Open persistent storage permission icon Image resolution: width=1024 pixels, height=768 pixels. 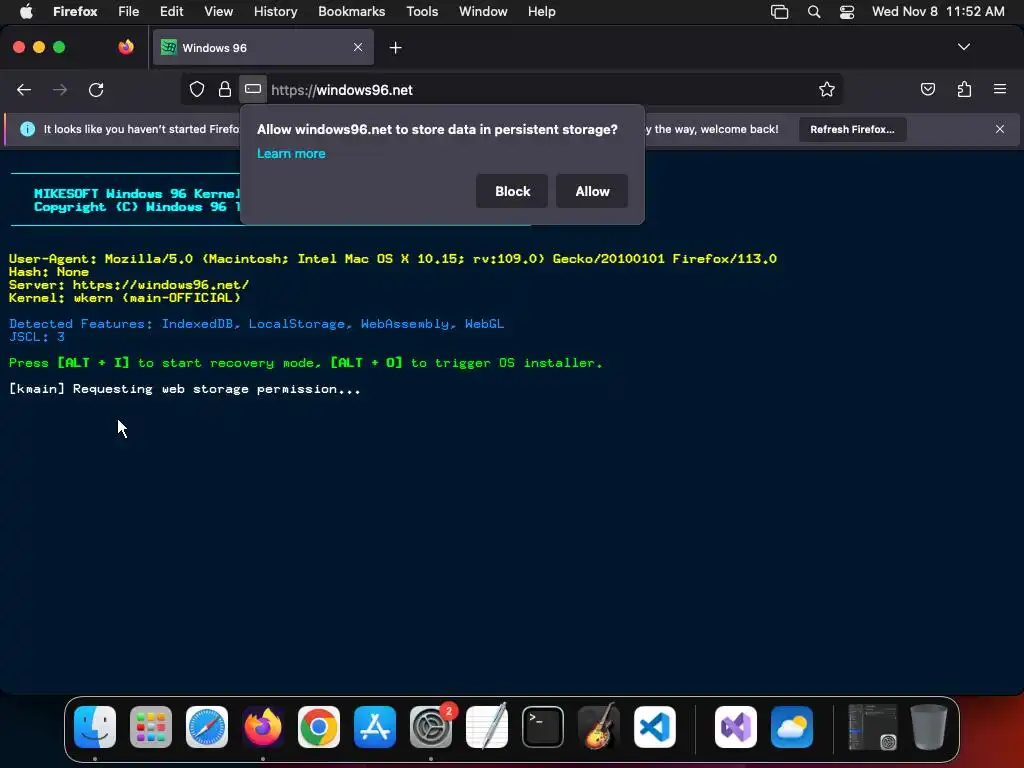pos(253,89)
